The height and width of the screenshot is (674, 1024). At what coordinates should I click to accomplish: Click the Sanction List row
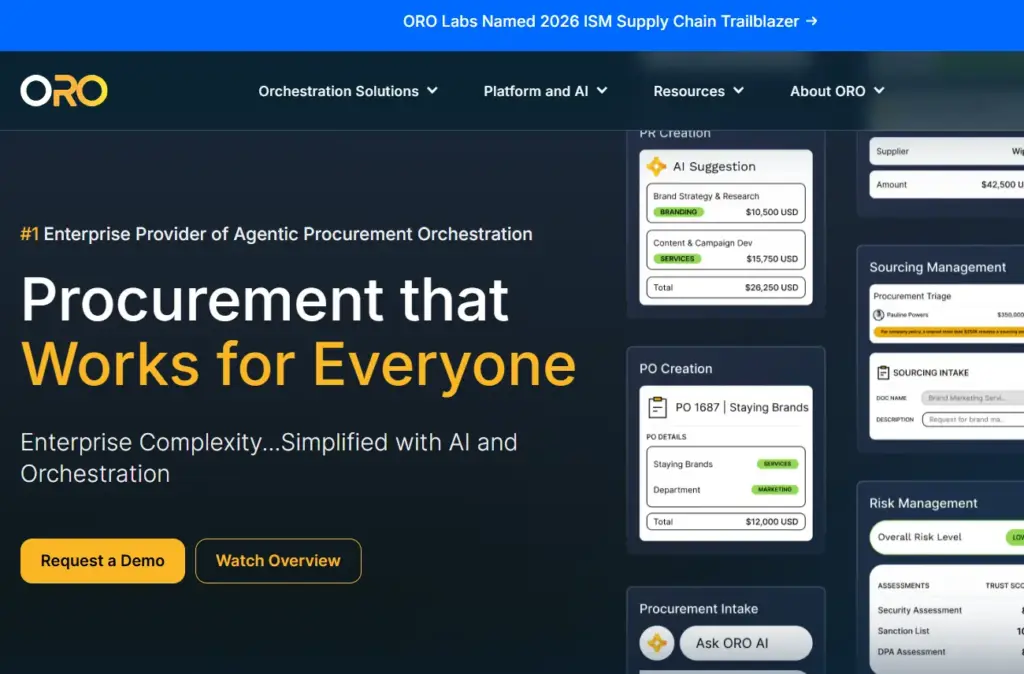click(x=950, y=631)
